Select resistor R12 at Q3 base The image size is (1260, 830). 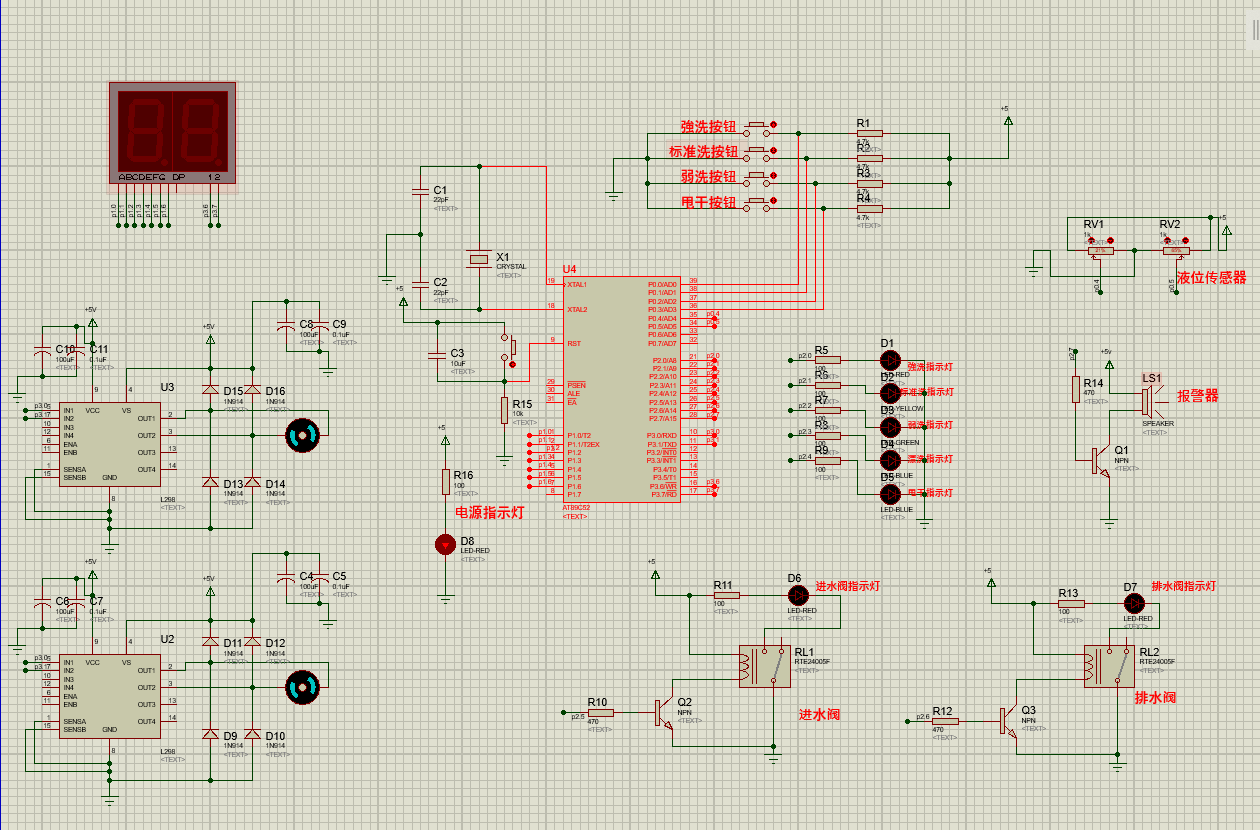pos(945,720)
